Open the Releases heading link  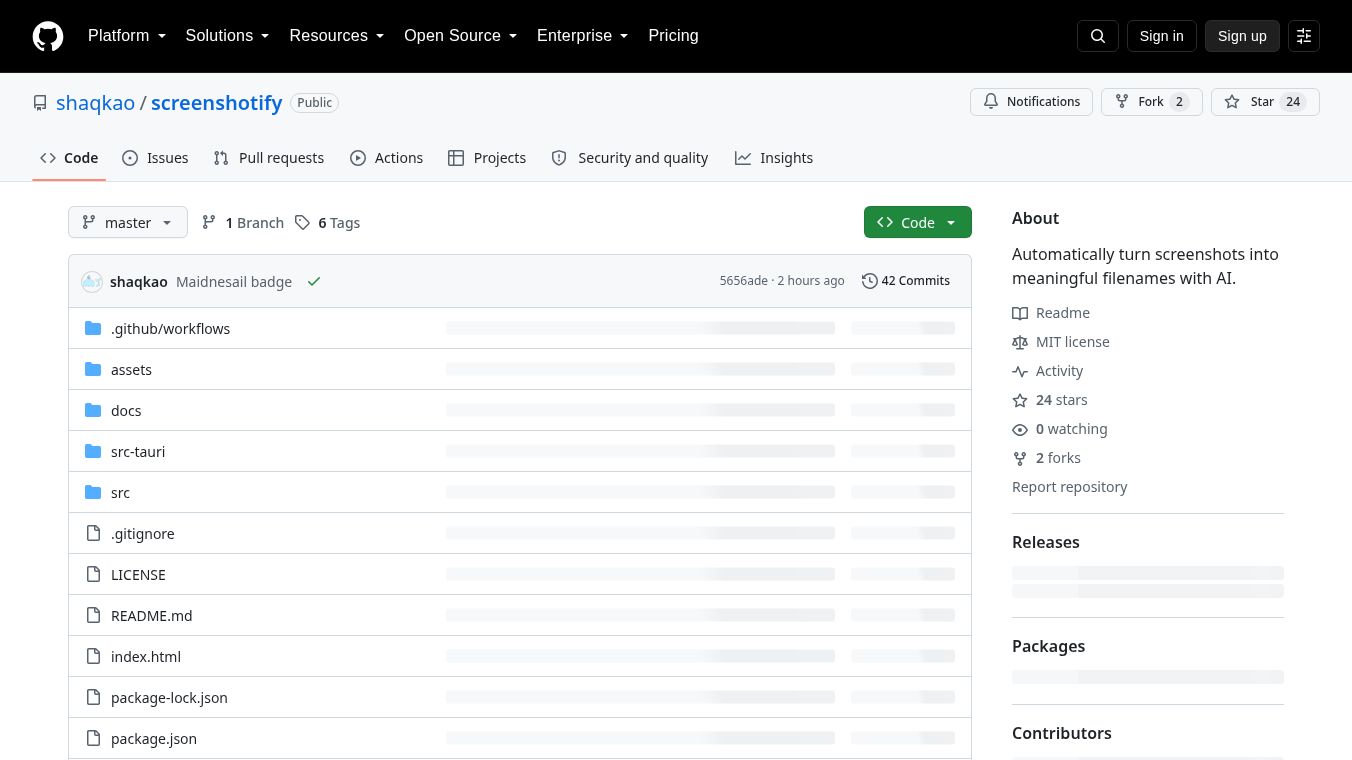coord(1046,542)
